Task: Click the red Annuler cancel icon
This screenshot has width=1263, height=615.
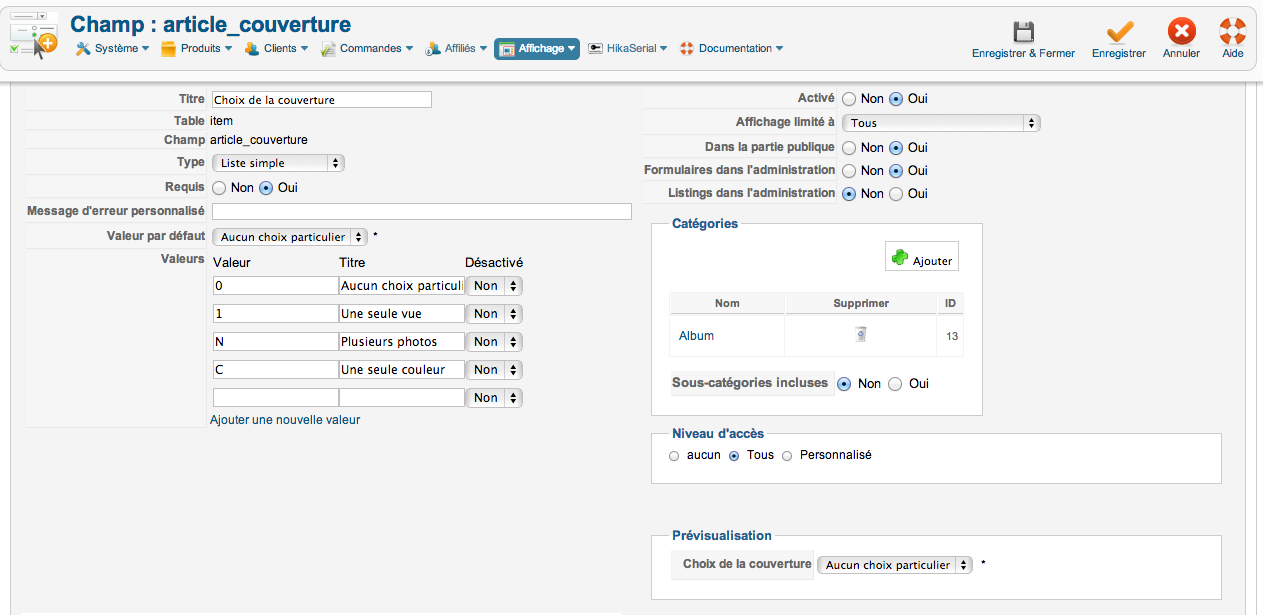Action: [x=1181, y=32]
